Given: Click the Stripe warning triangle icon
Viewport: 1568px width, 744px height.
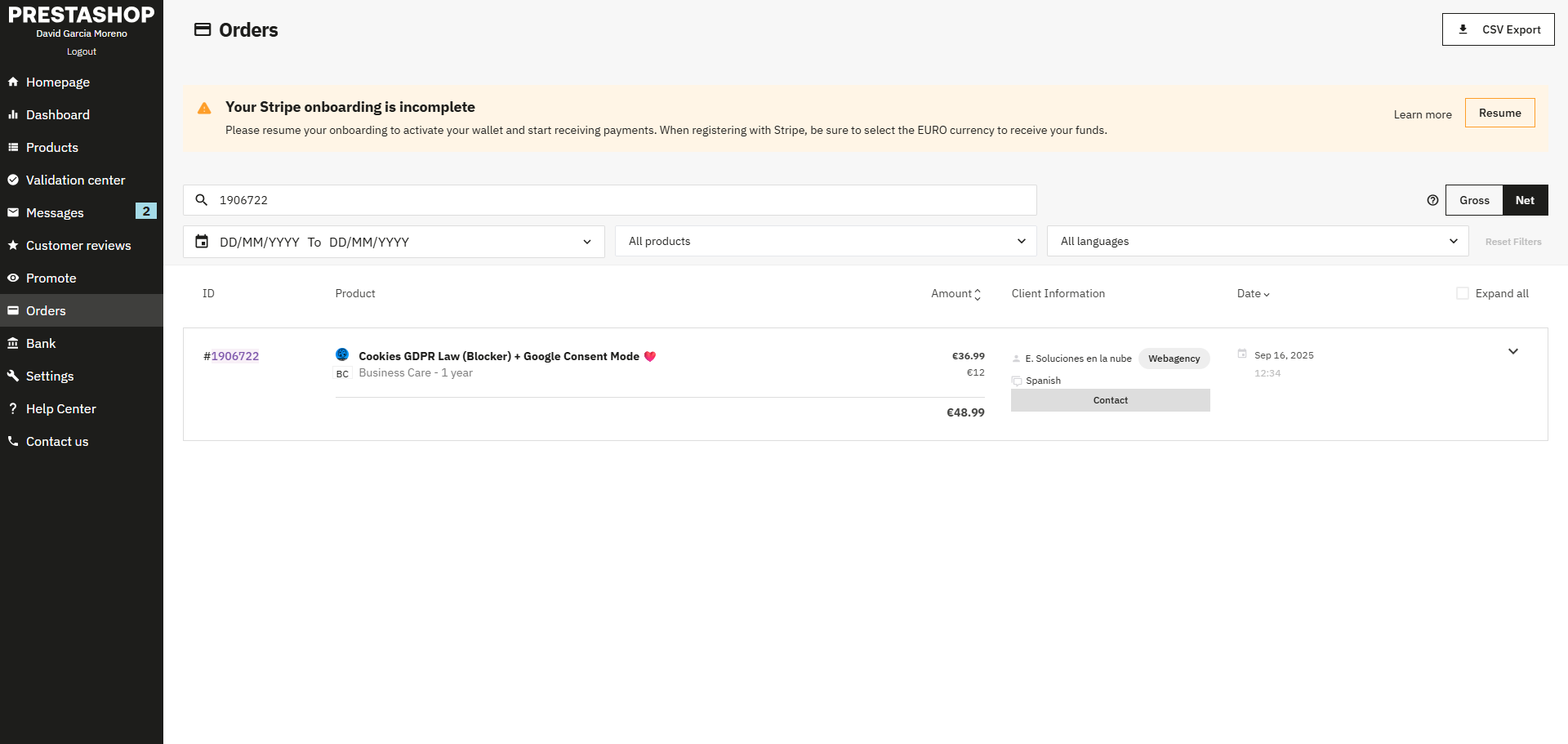Looking at the screenshot, I should pos(204,109).
